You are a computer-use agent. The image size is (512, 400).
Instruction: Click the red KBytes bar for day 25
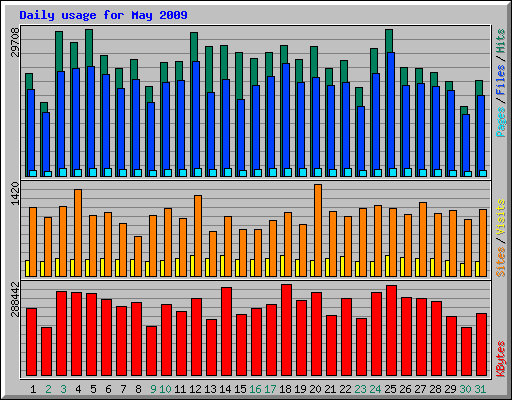pyautogui.click(x=391, y=331)
